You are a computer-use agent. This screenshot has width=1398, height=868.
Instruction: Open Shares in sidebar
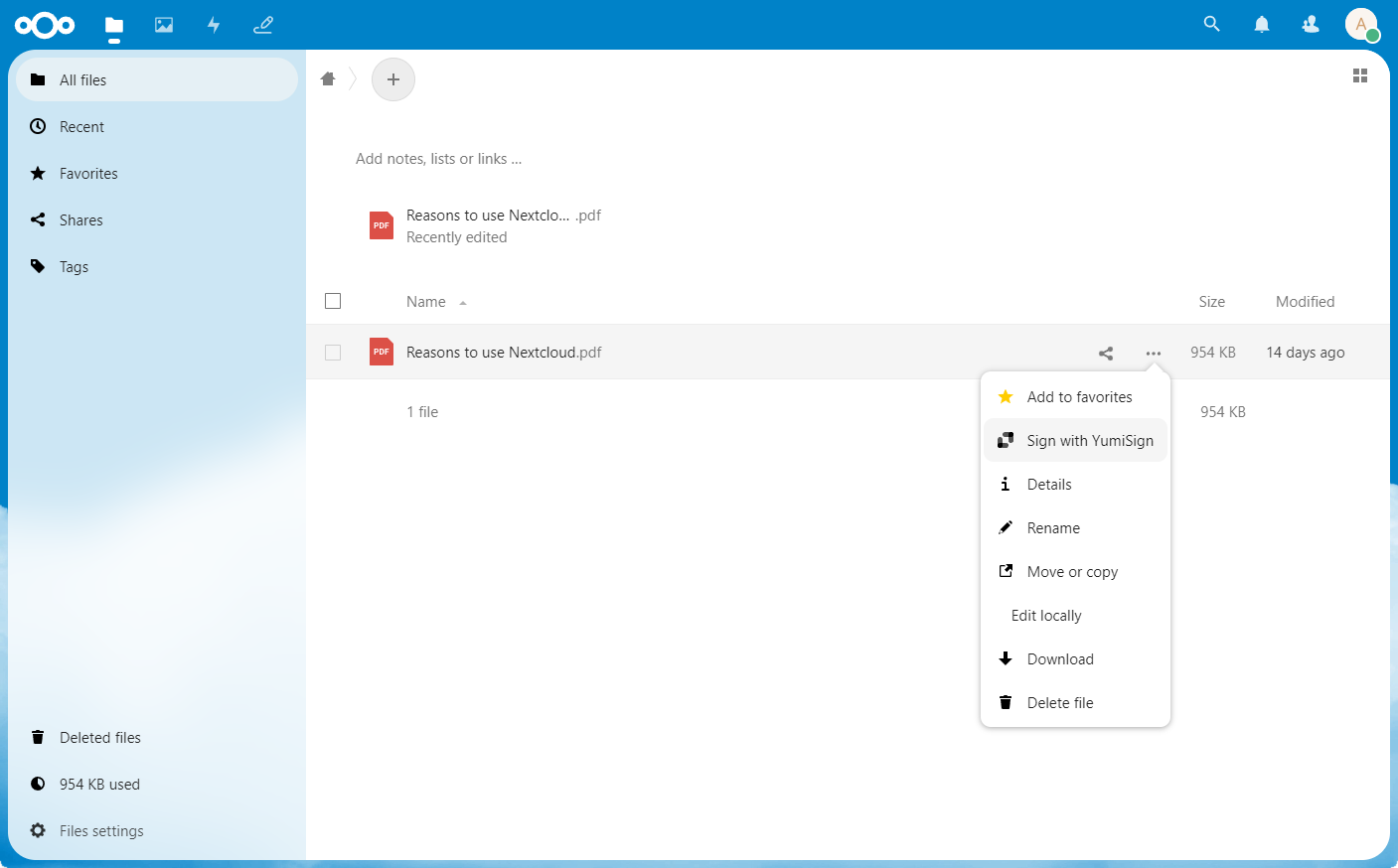pos(157,219)
